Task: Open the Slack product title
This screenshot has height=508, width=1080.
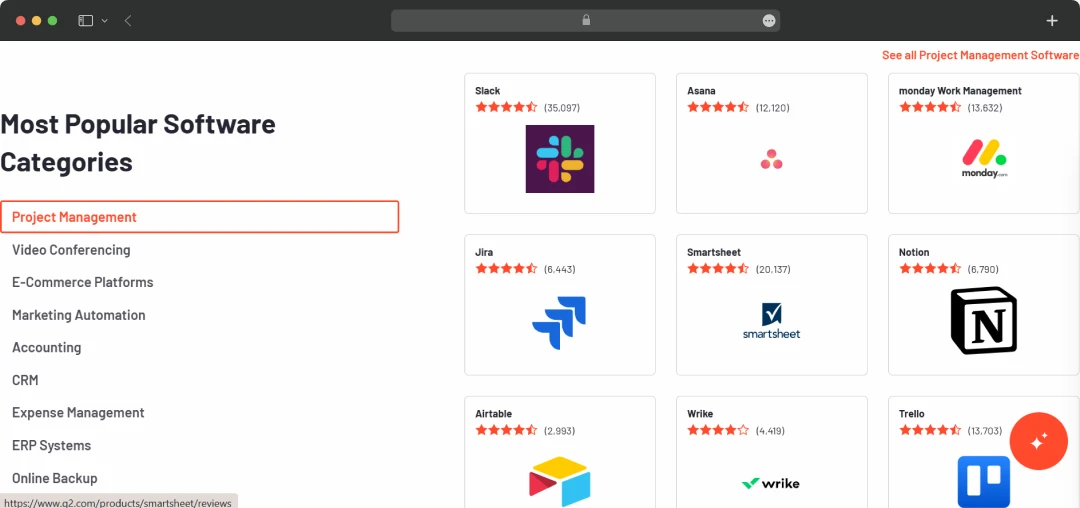Action: click(488, 91)
